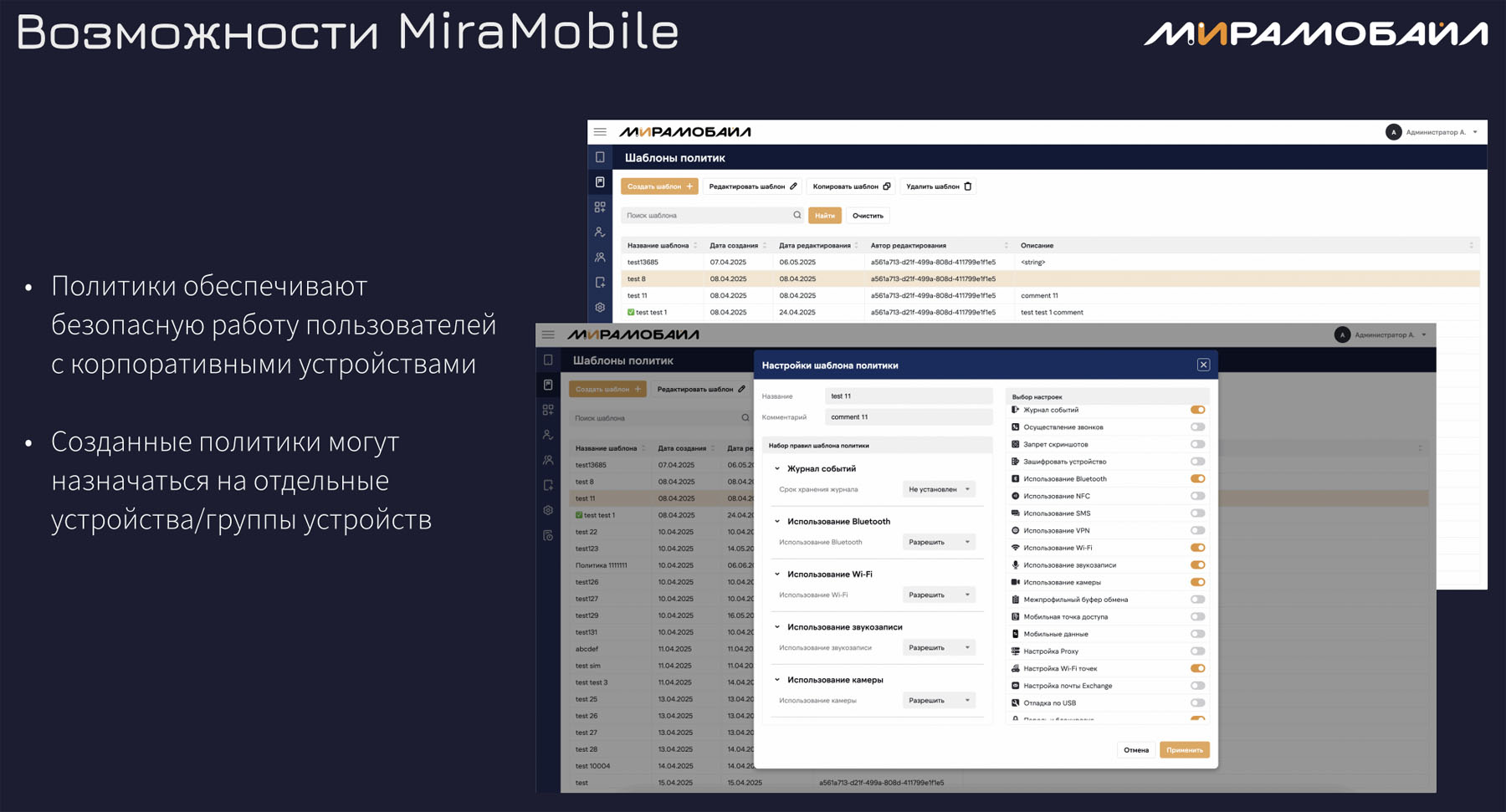Sort by Название шаблона column in back window
This screenshot has height=812, width=1506.
[x=695, y=246]
